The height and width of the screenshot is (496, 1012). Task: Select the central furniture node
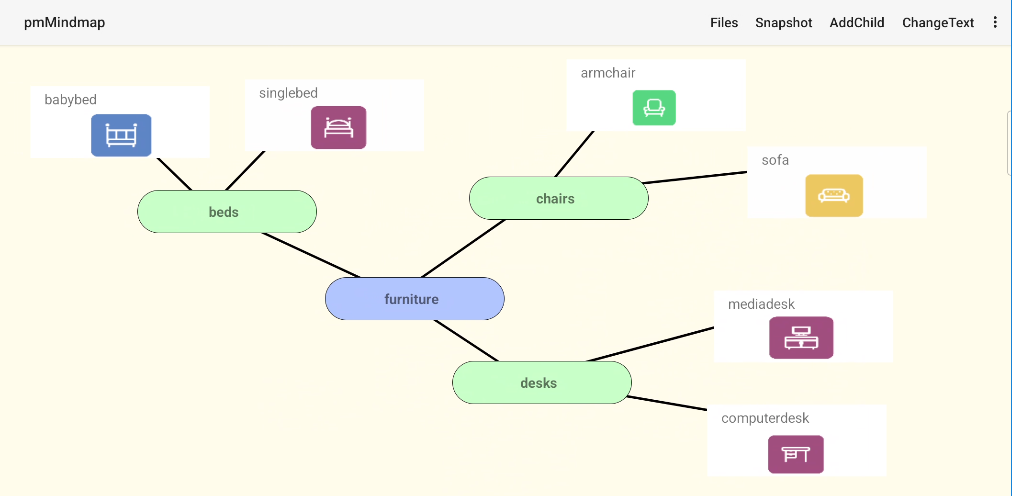(414, 299)
